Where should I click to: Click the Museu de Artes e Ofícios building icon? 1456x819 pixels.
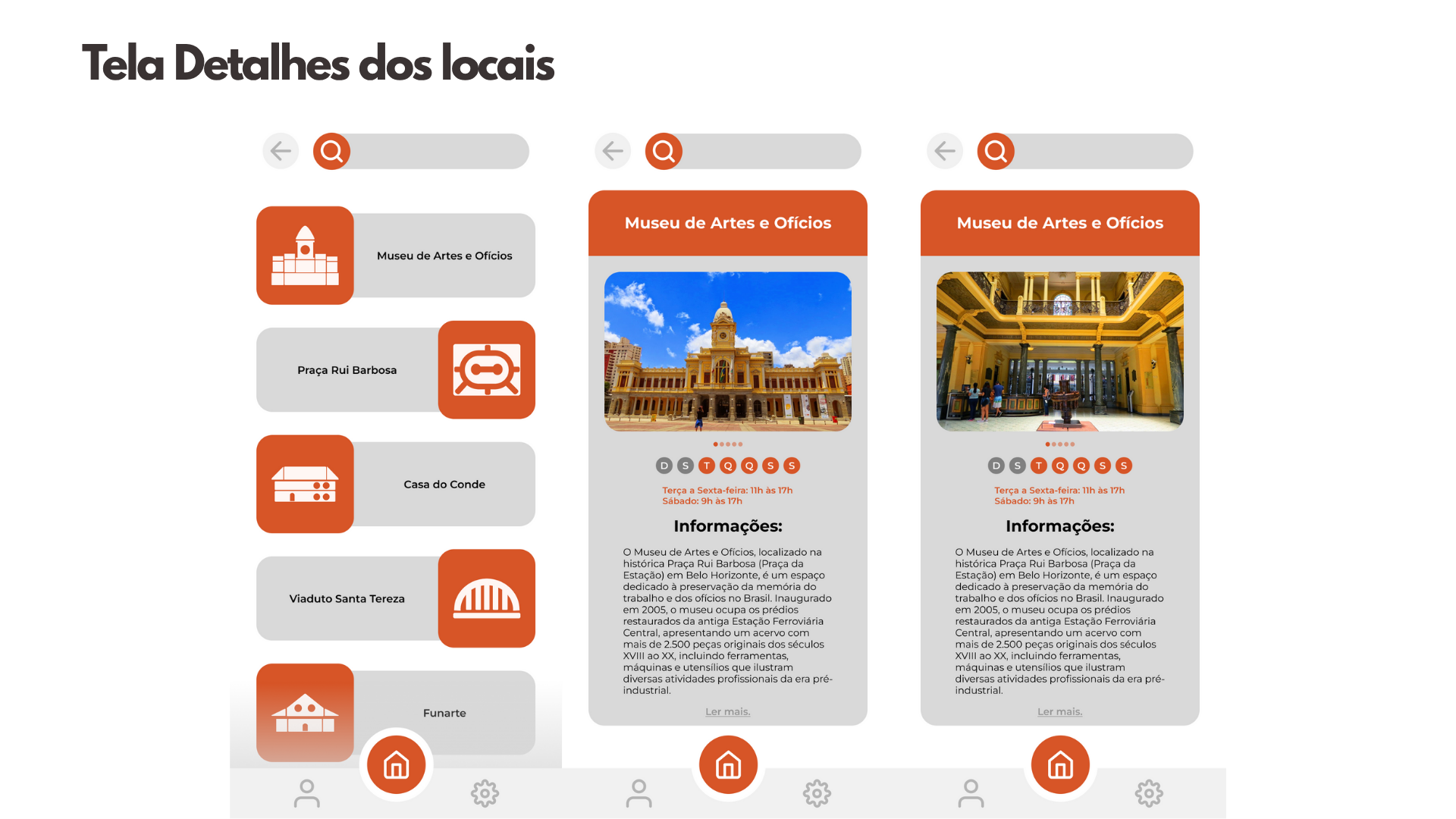(305, 256)
